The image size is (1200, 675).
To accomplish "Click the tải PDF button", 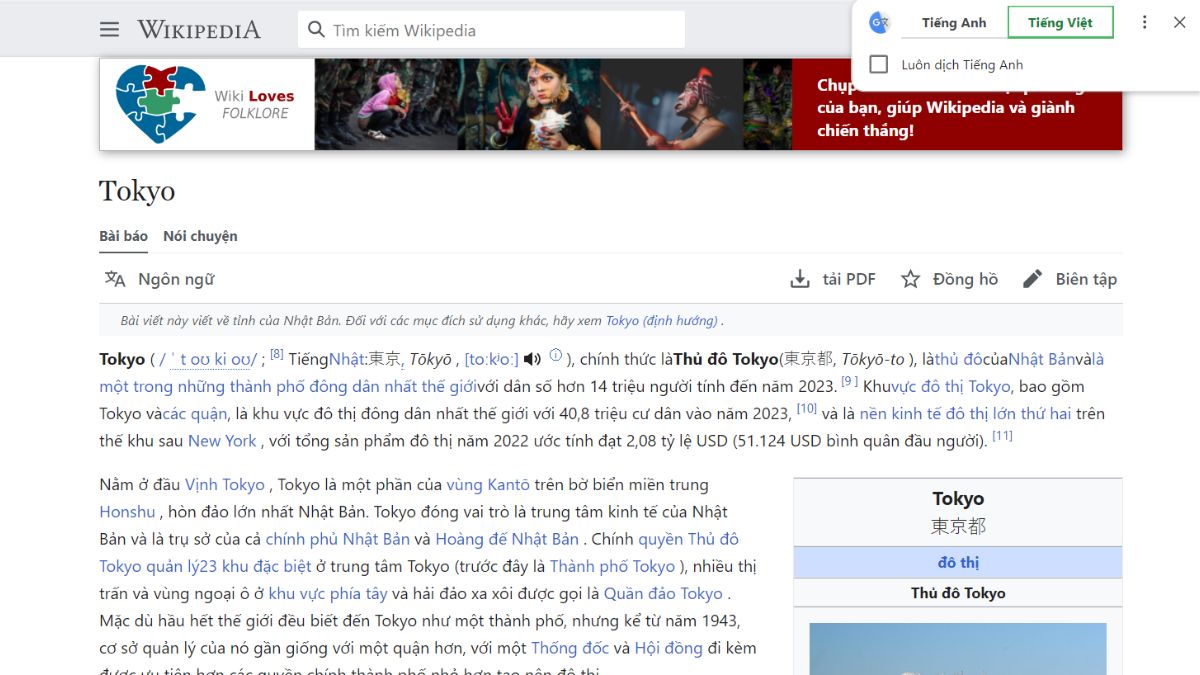I will [x=832, y=279].
